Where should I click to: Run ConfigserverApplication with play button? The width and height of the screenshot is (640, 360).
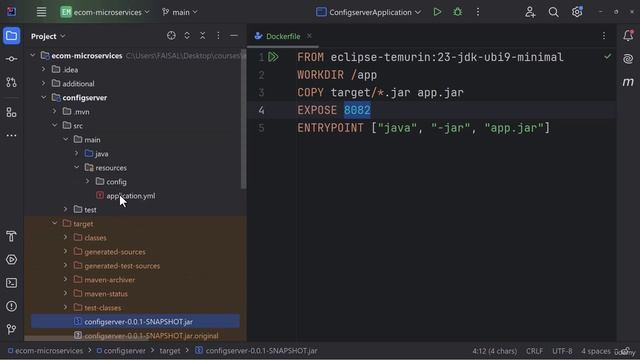tap(437, 12)
